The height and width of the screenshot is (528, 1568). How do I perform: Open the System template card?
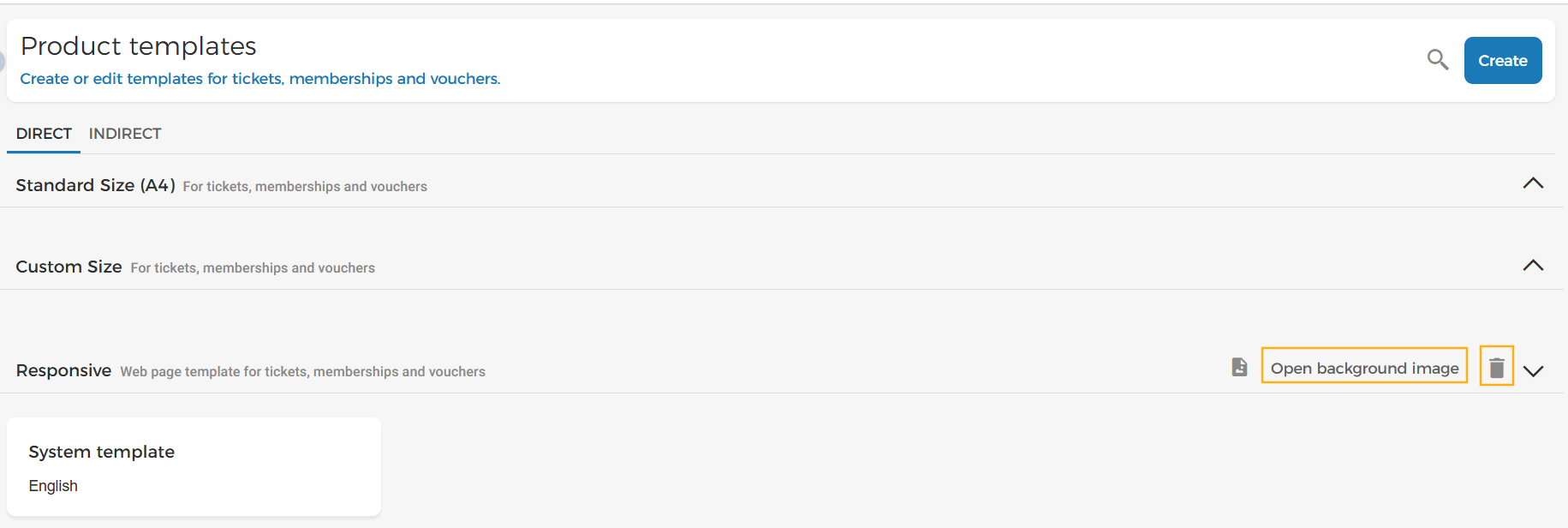[x=194, y=467]
